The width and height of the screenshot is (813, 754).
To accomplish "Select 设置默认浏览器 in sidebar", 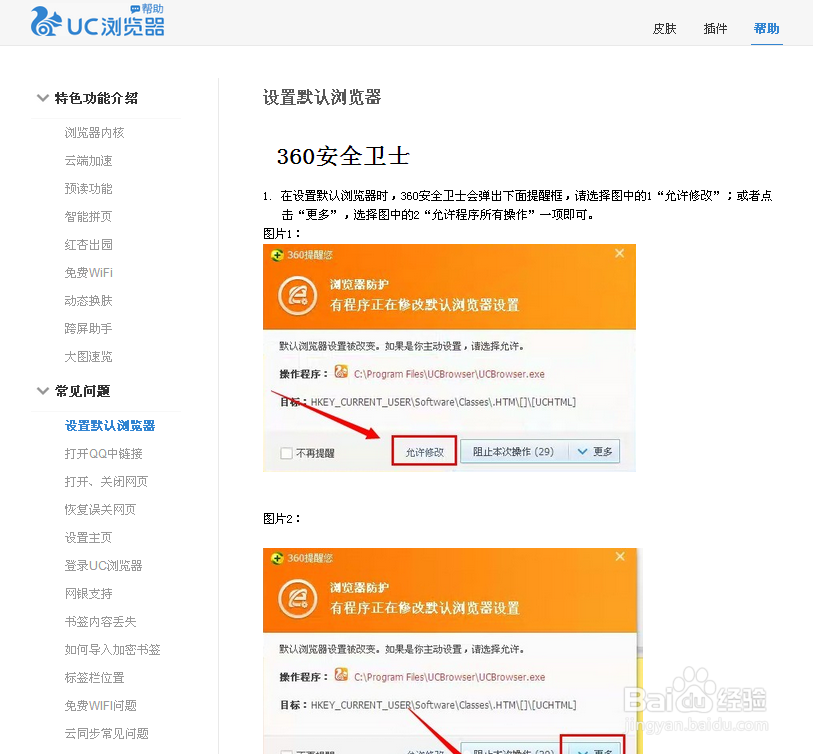I will click(x=110, y=426).
